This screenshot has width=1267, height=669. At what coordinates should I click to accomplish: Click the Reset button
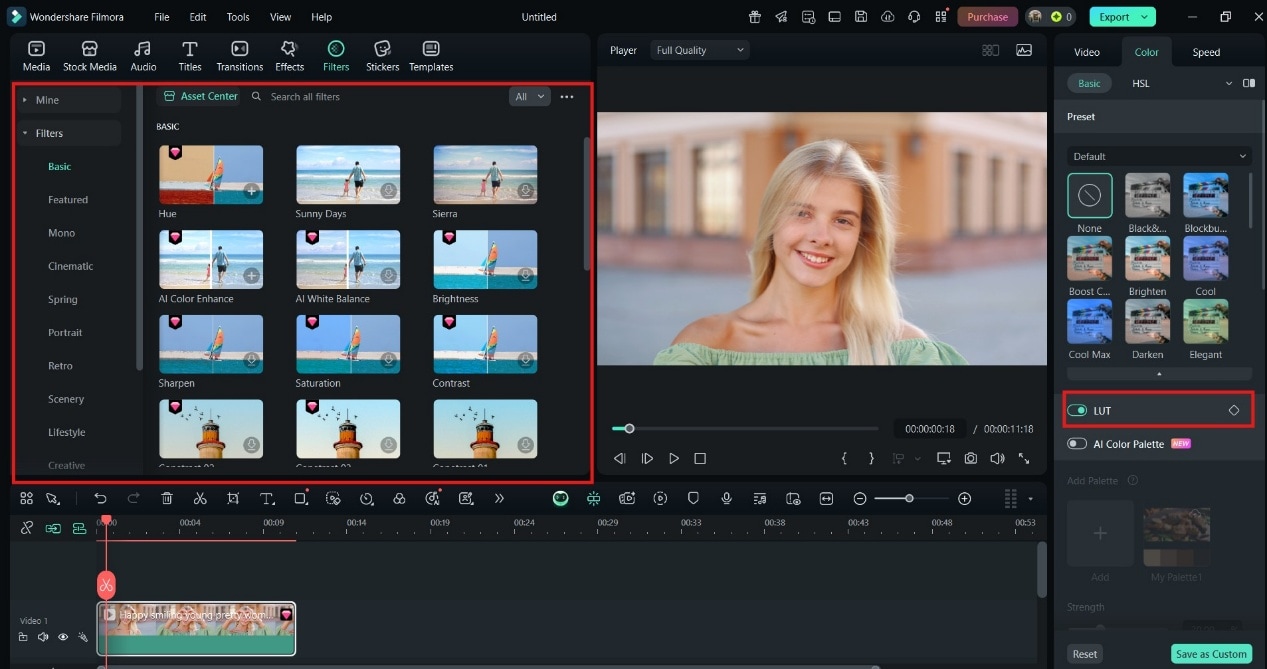(x=1085, y=654)
